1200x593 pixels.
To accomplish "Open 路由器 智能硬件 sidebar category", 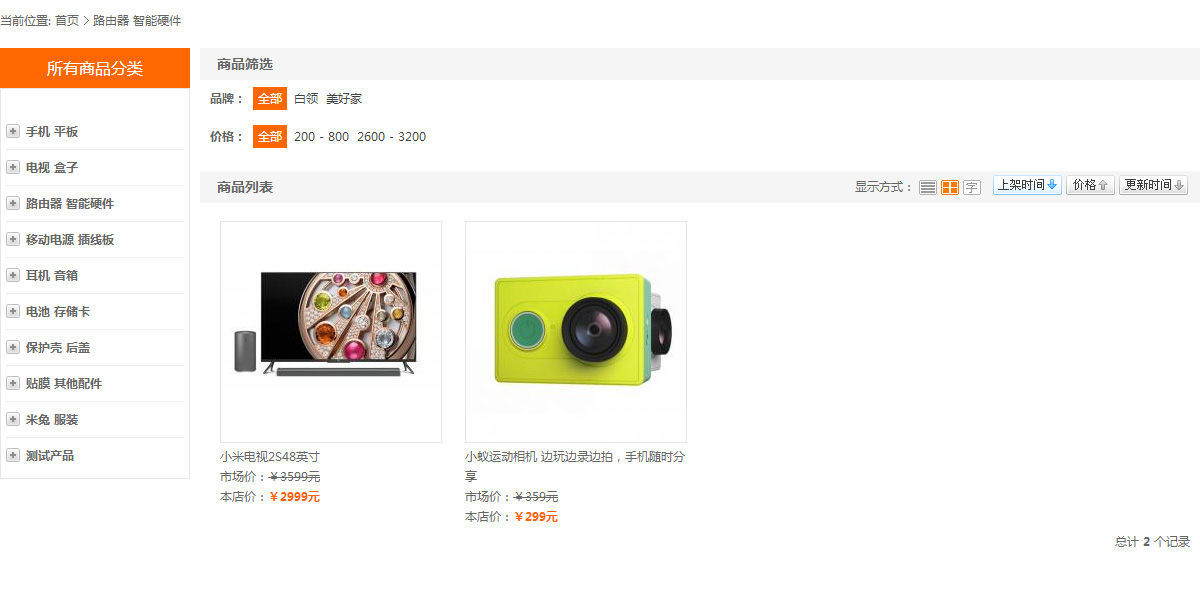I will coord(70,203).
